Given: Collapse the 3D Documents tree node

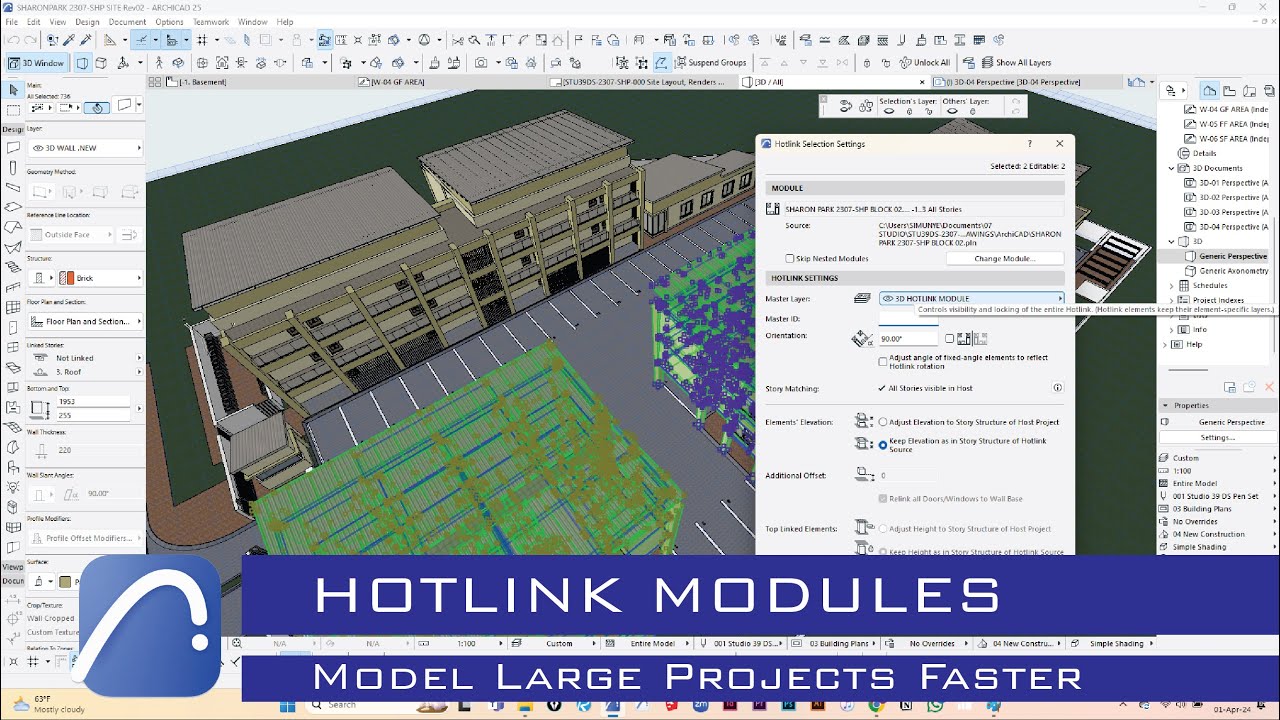Looking at the screenshot, I should click(1172, 168).
